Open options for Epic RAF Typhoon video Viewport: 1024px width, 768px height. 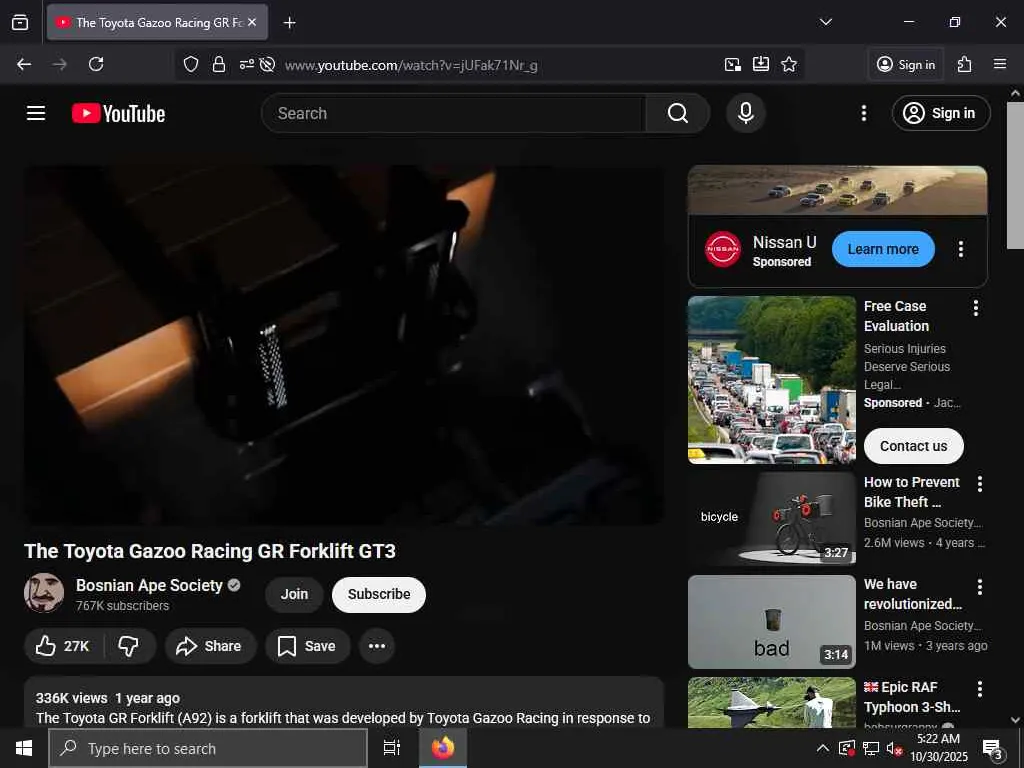coord(980,688)
